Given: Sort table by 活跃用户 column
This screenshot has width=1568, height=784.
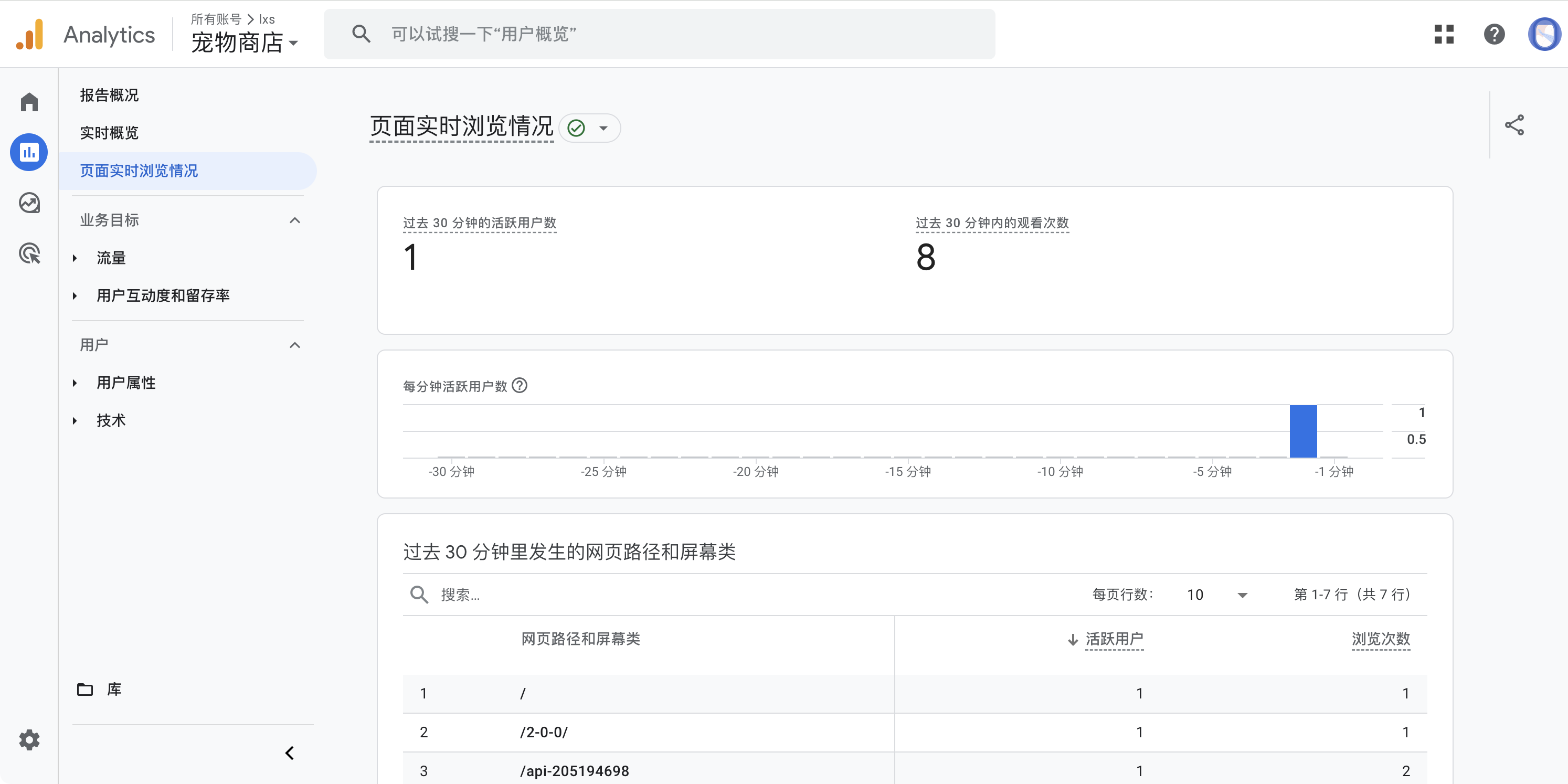Looking at the screenshot, I should 1115,639.
